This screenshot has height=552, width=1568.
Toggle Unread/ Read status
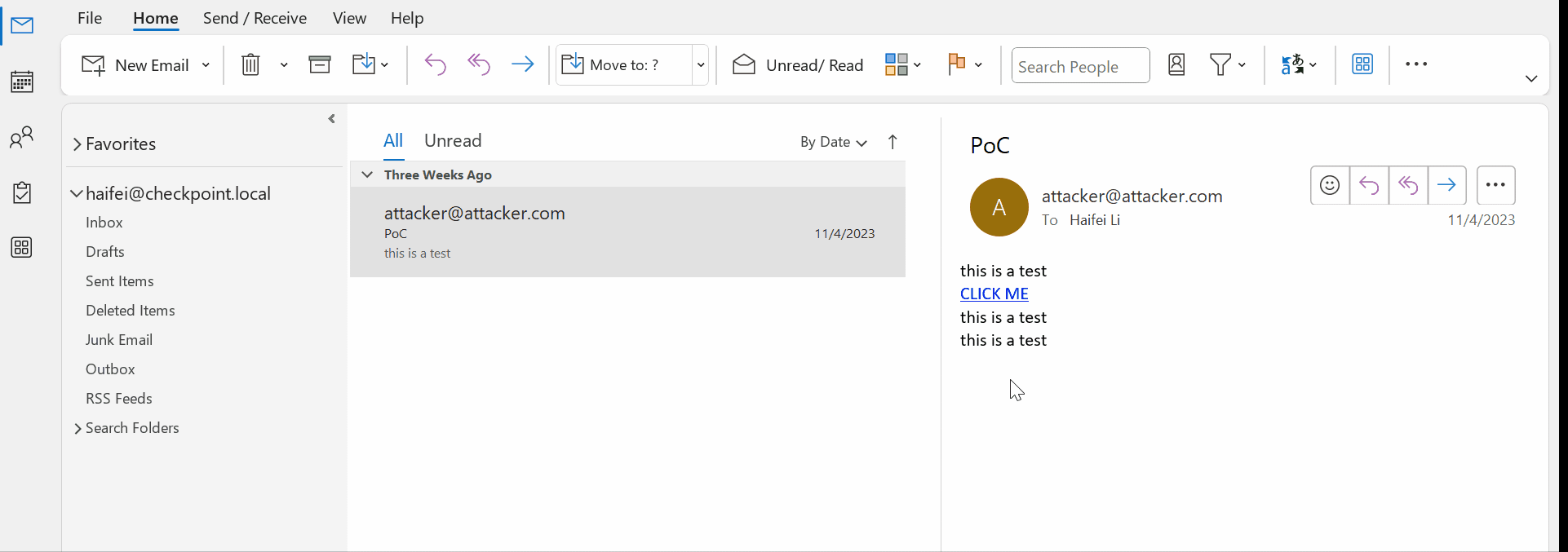(798, 65)
